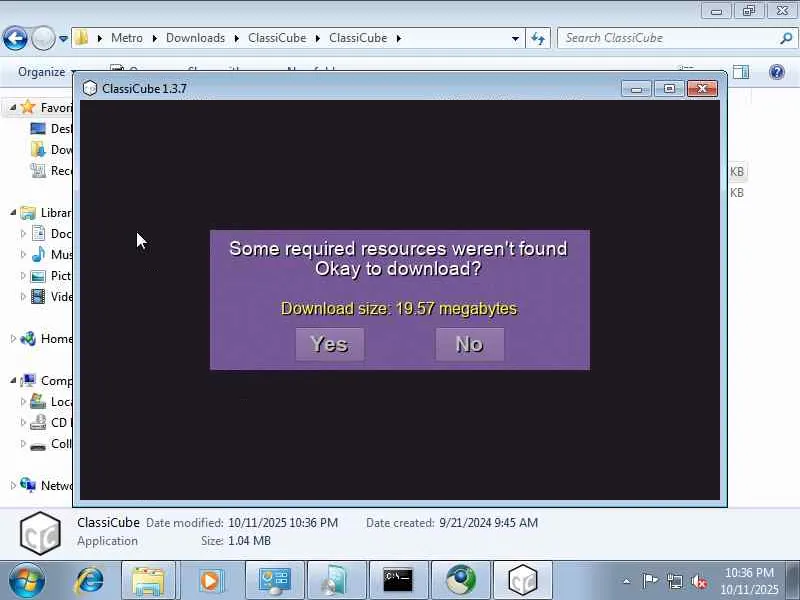The height and width of the screenshot is (600, 800).
Task: Maximize the ClassiCube game window
Action: (669, 89)
